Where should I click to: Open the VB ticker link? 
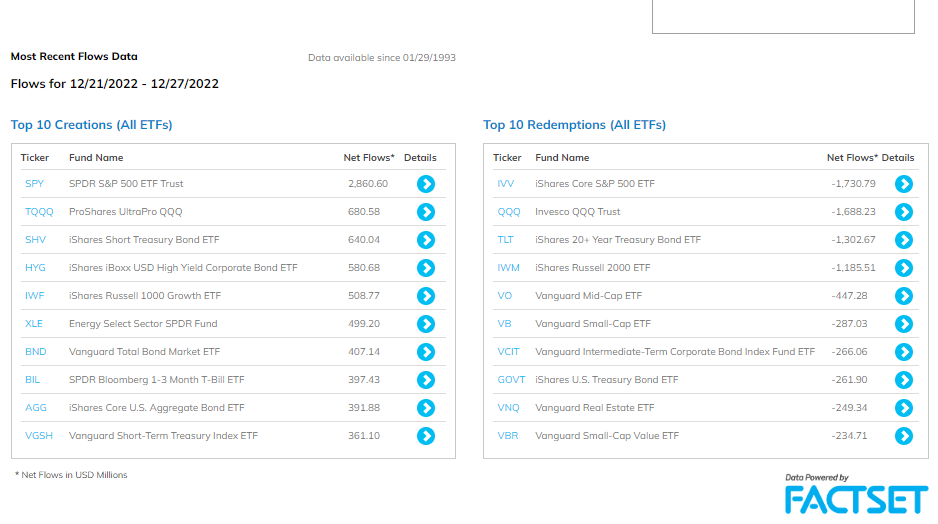click(504, 324)
